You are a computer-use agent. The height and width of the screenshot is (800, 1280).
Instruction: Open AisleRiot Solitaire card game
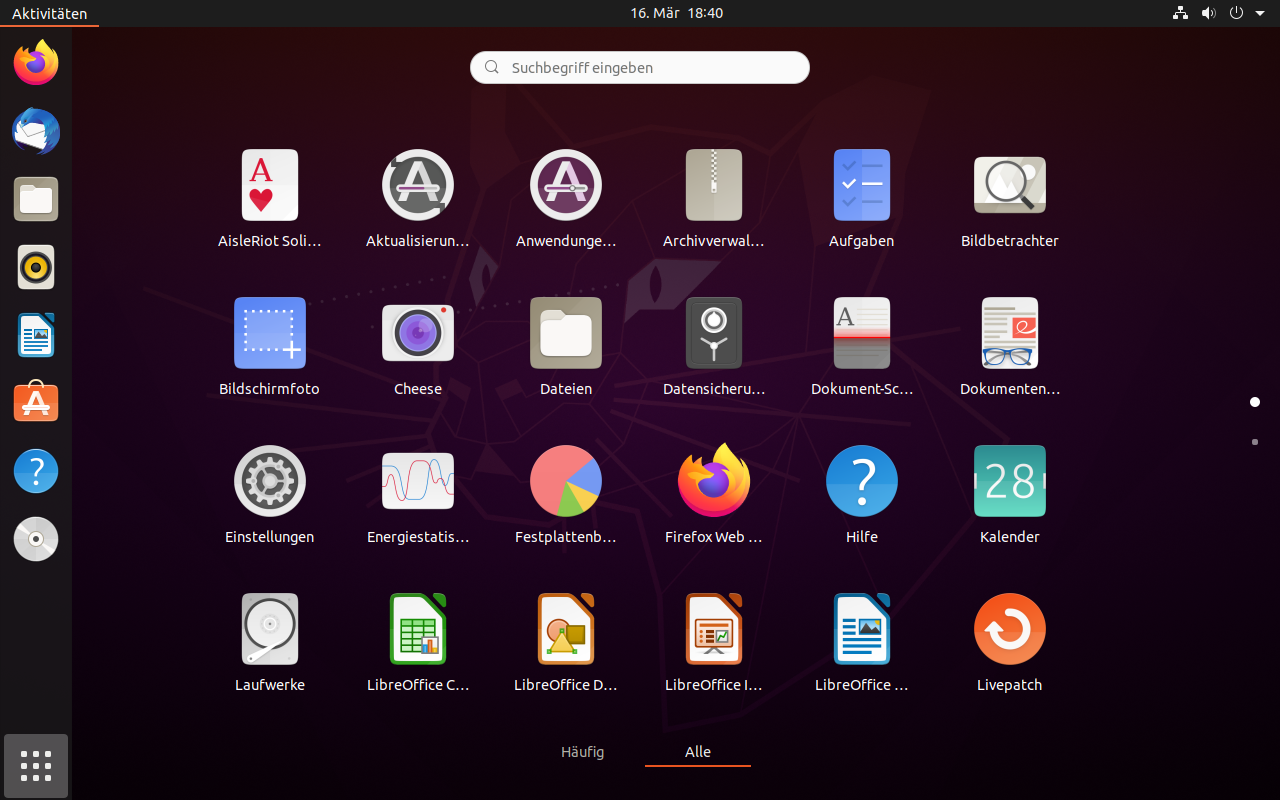[x=270, y=186]
